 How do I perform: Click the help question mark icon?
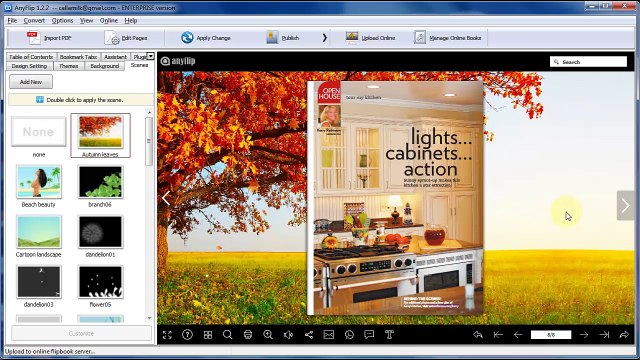point(187,335)
